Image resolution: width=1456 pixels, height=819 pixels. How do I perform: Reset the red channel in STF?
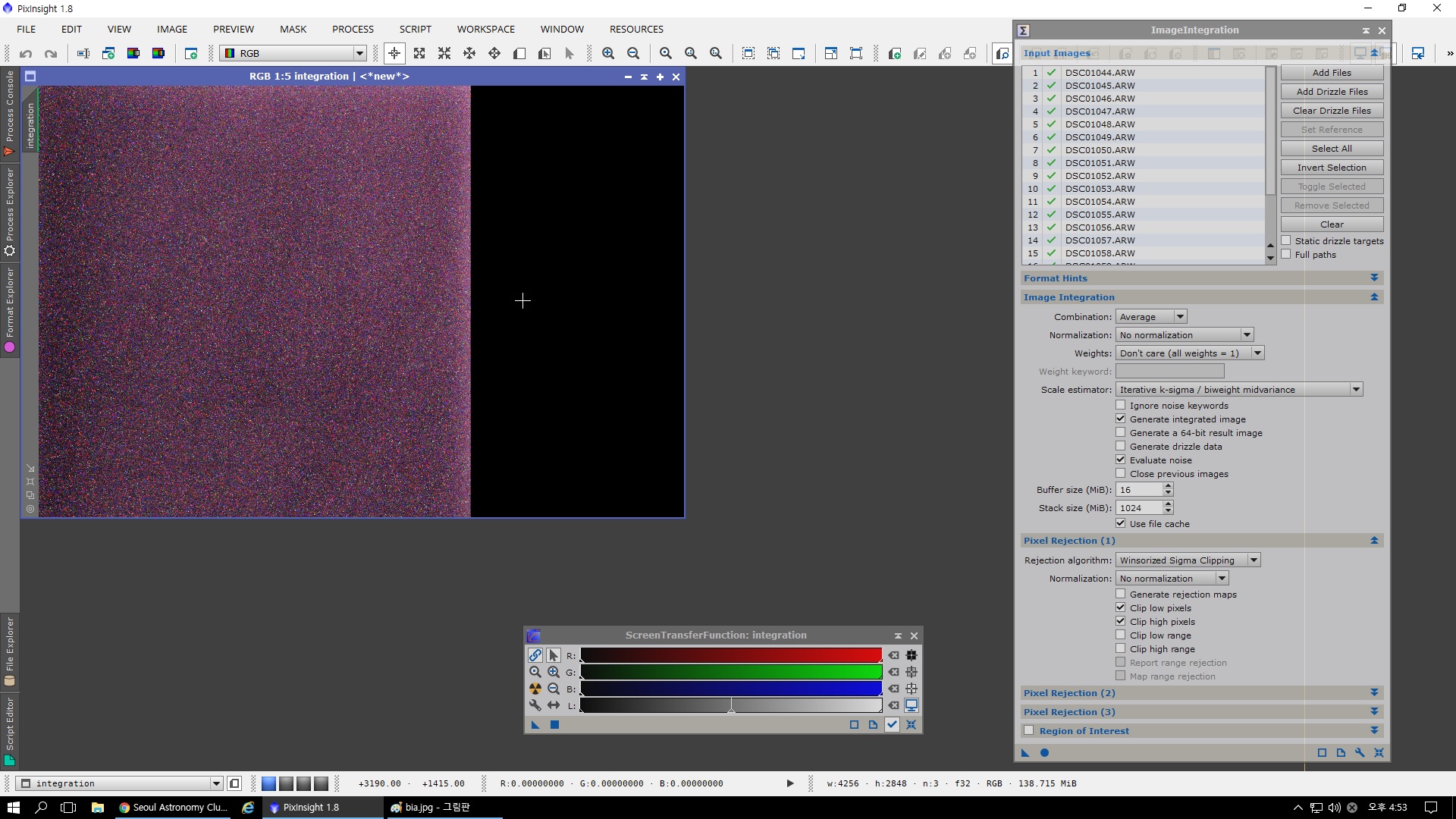point(894,655)
